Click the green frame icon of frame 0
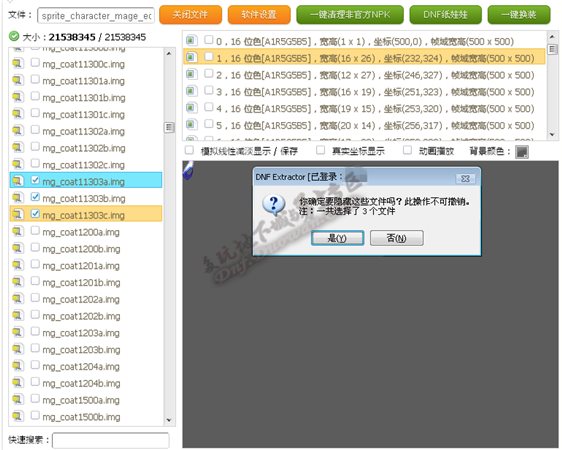Viewport: 562px width, 450px height. pyautogui.click(x=191, y=40)
